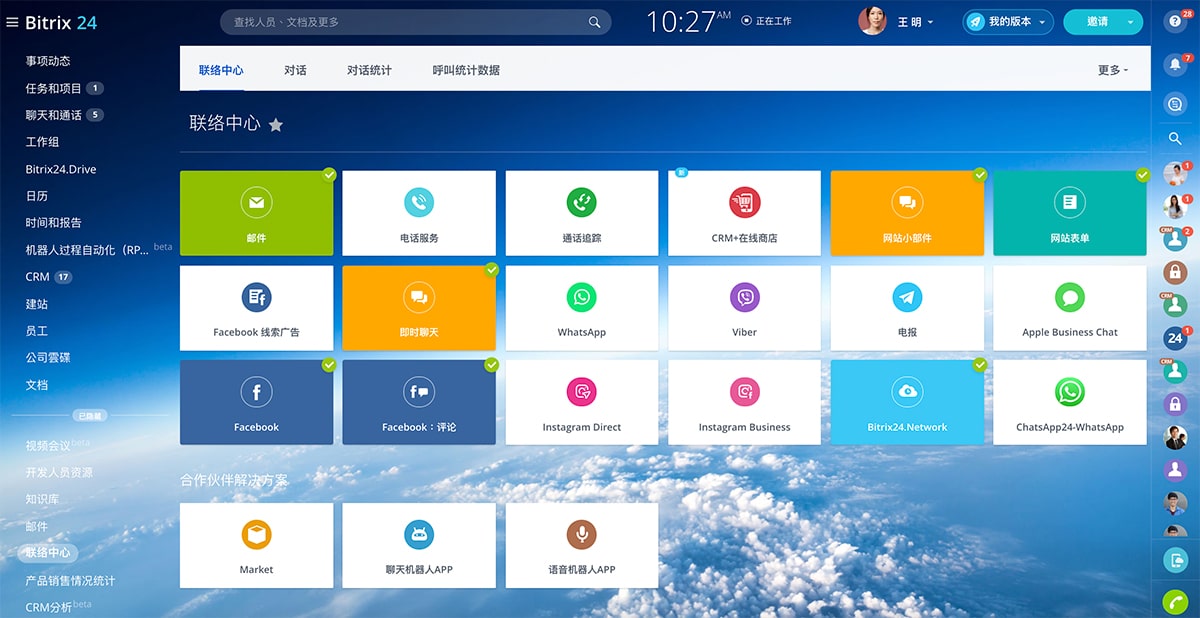Open 知识库 in the left menu

[42, 499]
